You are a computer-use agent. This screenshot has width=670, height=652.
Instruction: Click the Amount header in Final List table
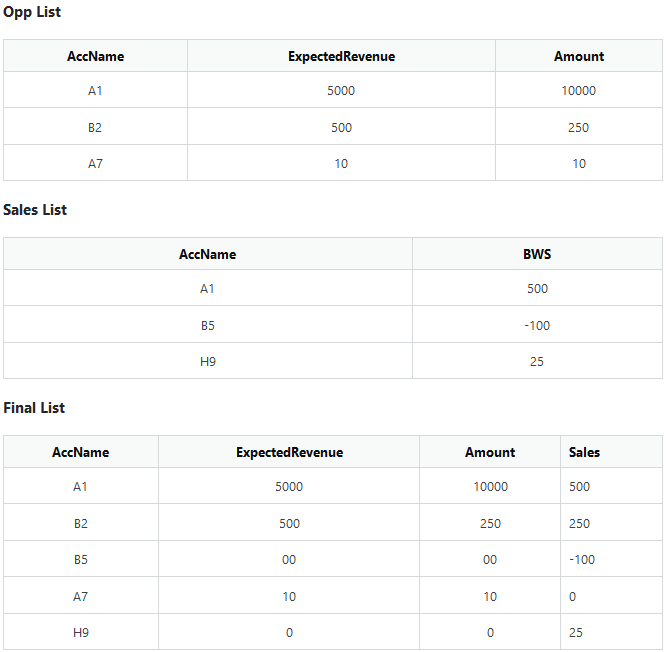pyautogui.click(x=490, y=452)
